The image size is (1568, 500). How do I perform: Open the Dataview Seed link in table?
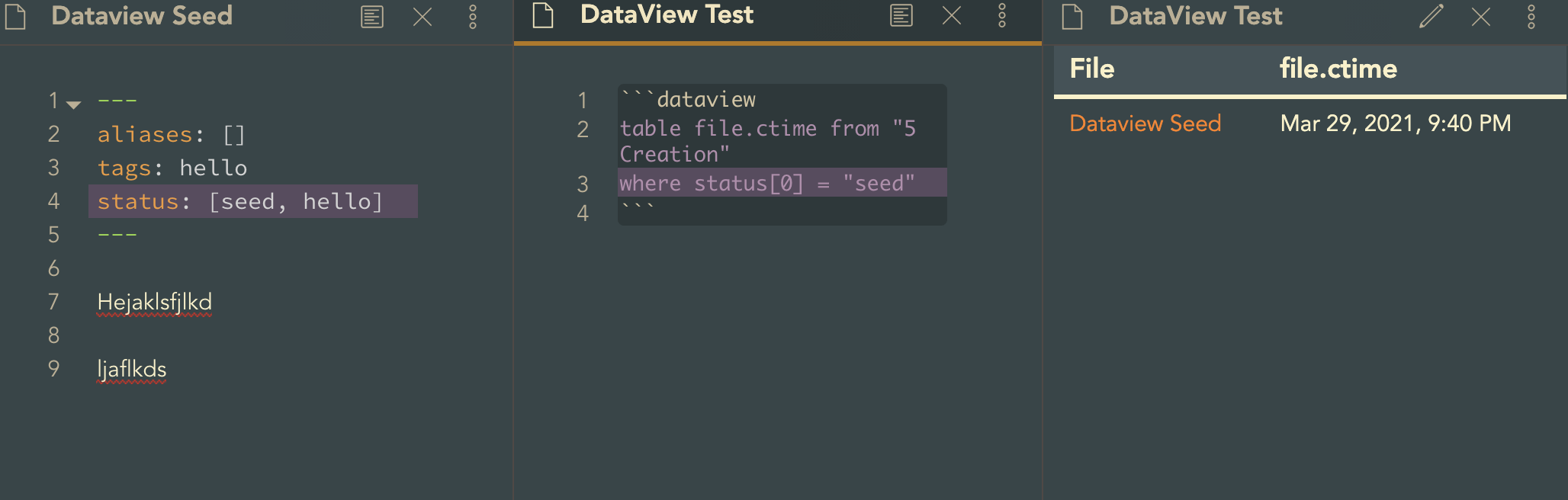(x=1145, y=123)
